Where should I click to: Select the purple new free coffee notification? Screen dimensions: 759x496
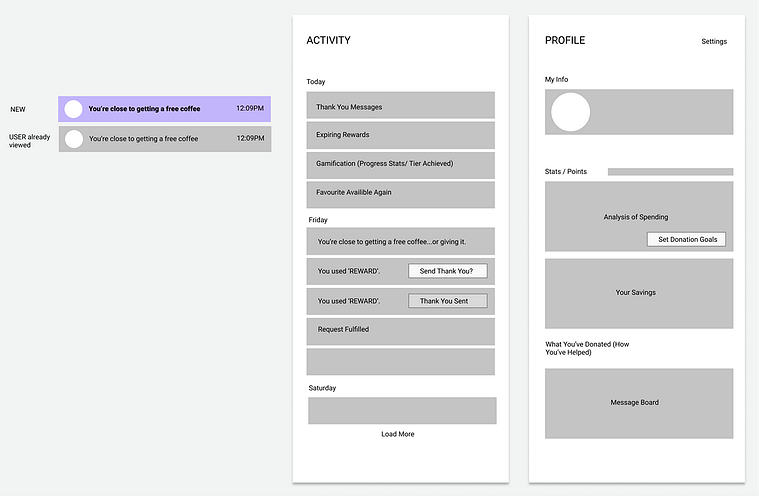[x=165, y=109]
